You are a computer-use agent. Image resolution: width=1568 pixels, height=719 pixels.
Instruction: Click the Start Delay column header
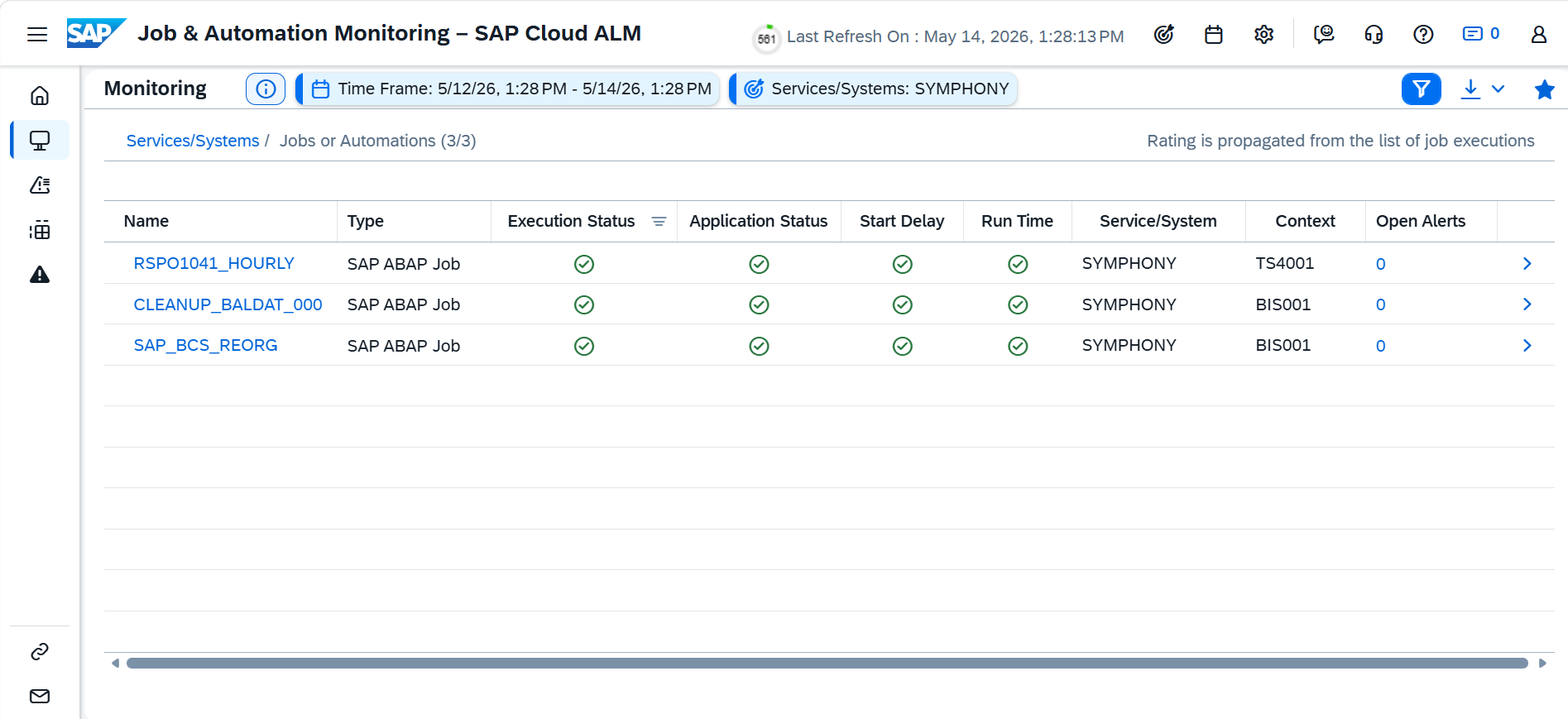click(x=902, y=221)
